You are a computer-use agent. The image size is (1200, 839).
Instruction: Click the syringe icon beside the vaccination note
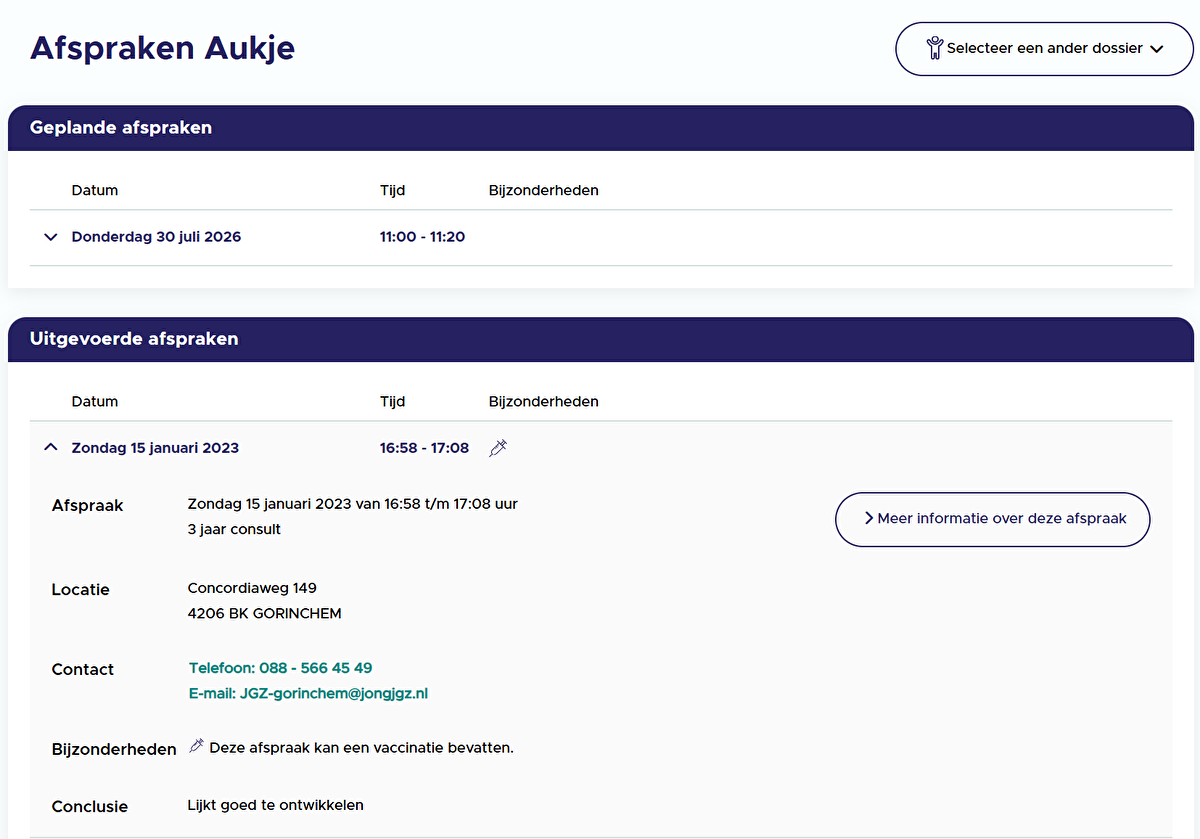[196, 746]
